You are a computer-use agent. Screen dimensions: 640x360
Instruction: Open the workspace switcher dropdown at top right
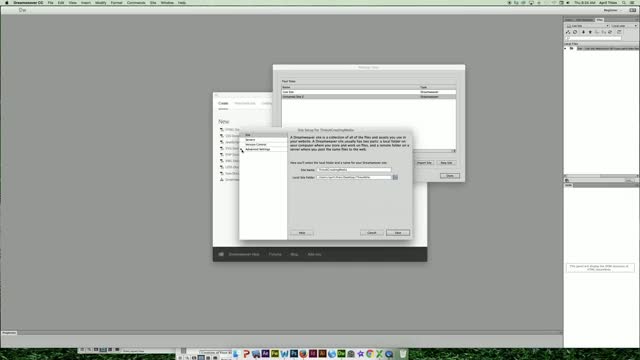coord(612,10)
